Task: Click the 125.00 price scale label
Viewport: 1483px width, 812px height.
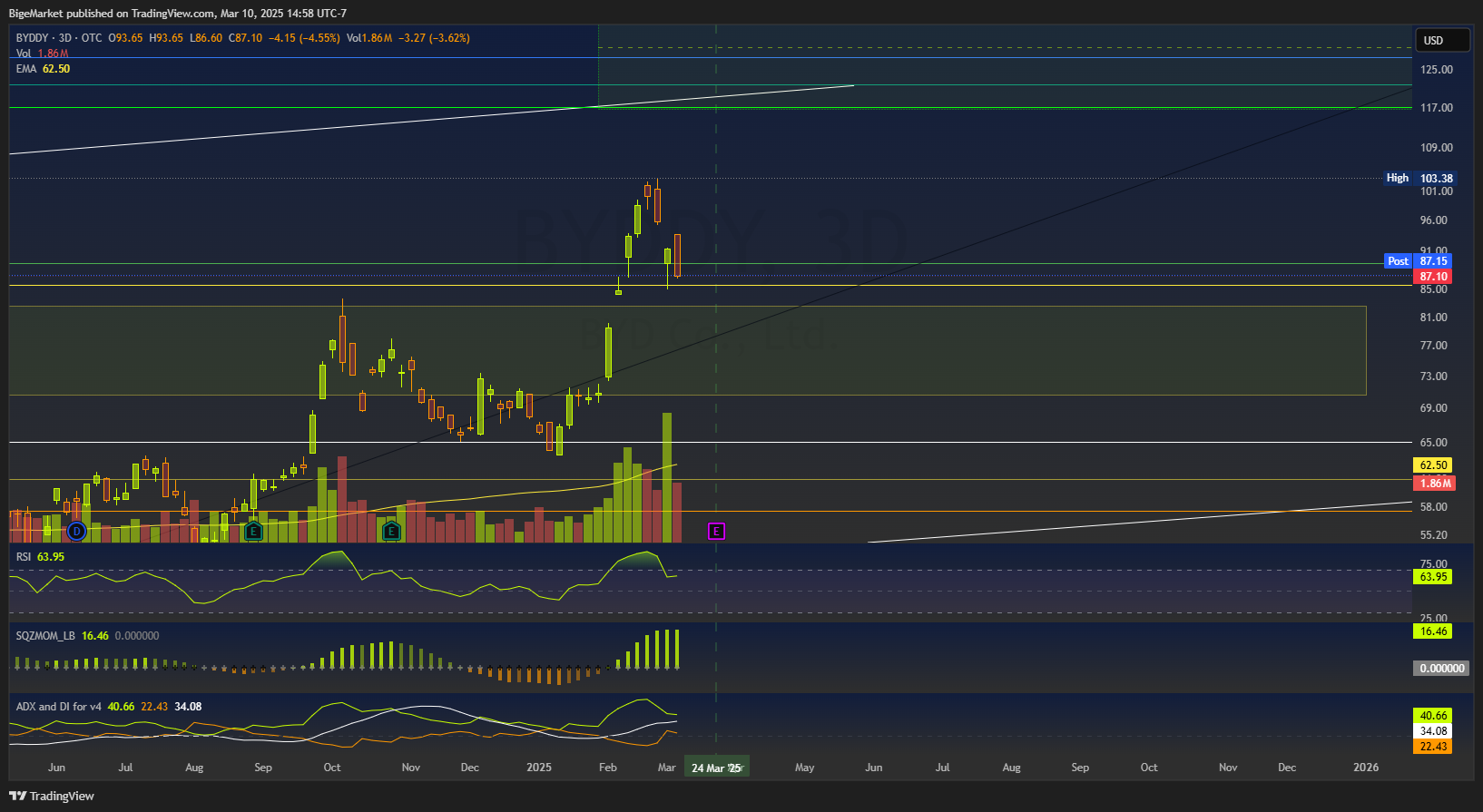Action: click(x=1437, y=70)
